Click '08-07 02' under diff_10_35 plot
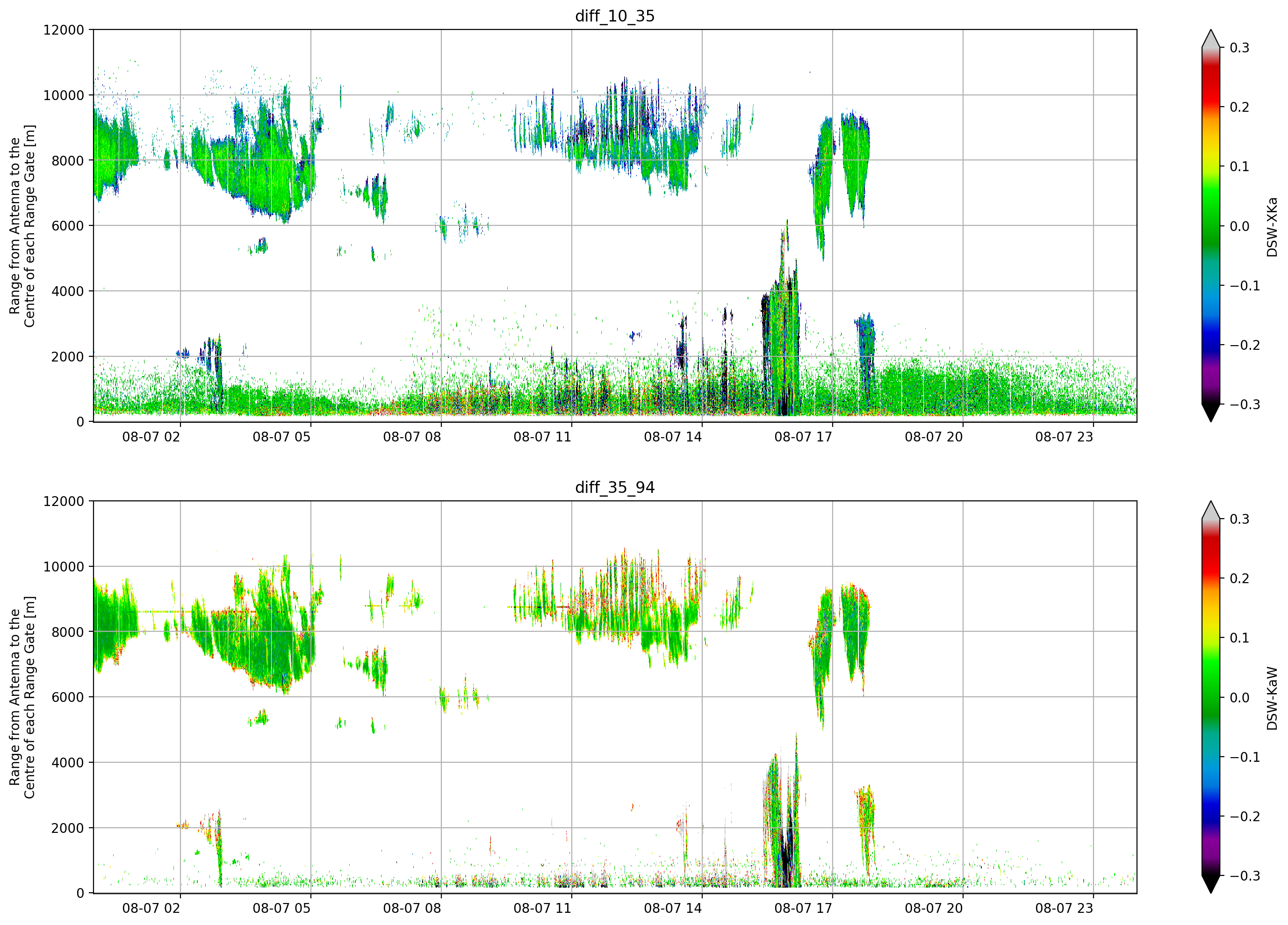 click(x=151, y=437)
